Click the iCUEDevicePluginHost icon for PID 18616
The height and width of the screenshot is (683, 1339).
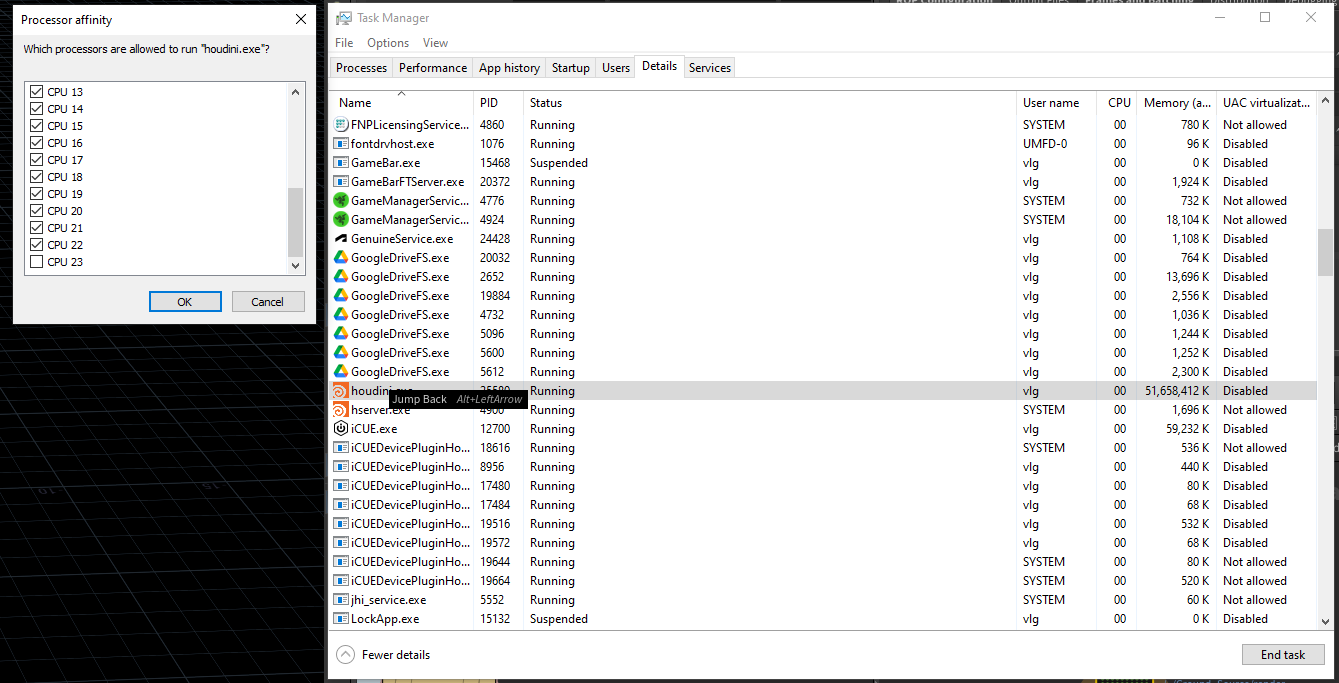click(340, 448)
